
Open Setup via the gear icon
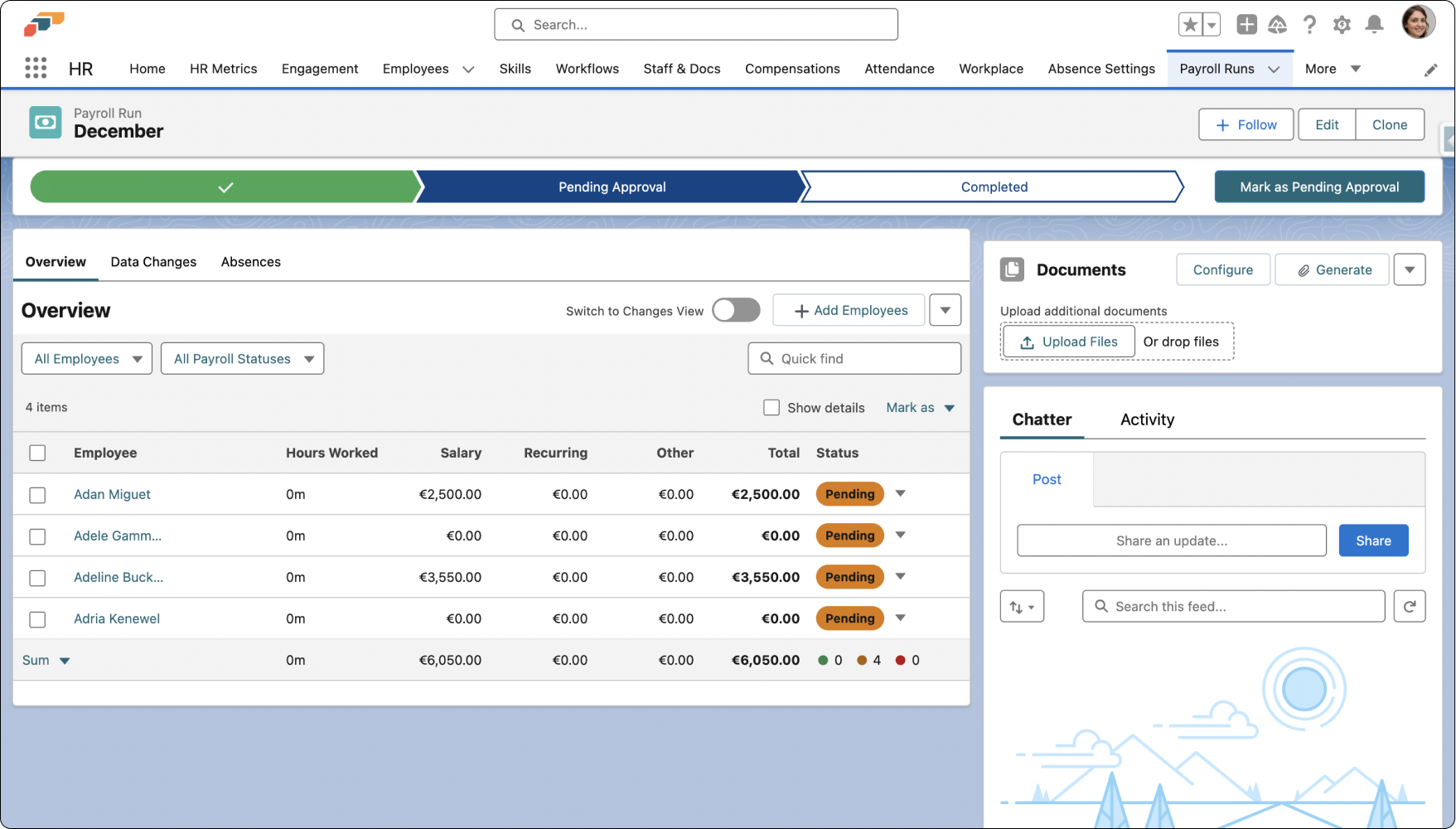point(1342,25)
